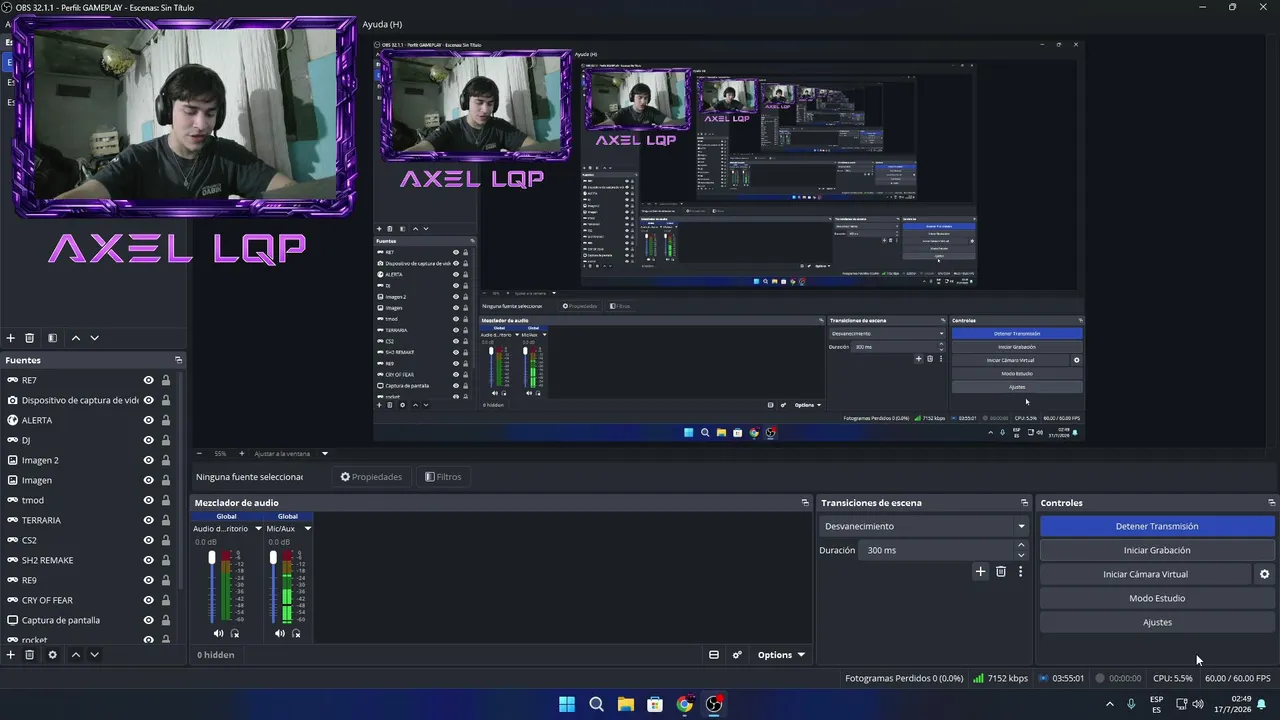1280x720 pixels.
Task: Move source up with arrow below sources list
Action: point(76,655)
